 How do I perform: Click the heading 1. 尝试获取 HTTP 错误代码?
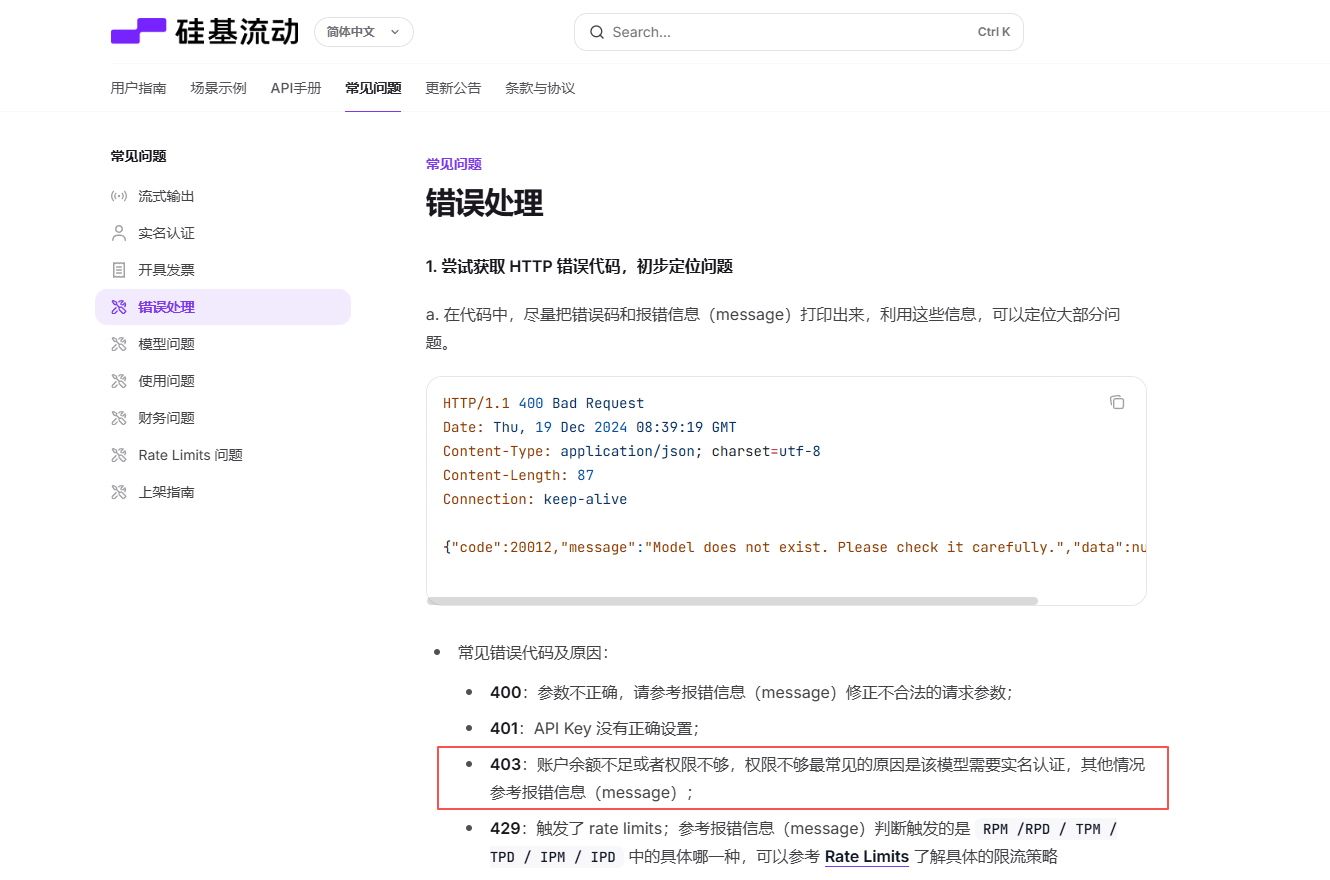click(x=579, y=266)
